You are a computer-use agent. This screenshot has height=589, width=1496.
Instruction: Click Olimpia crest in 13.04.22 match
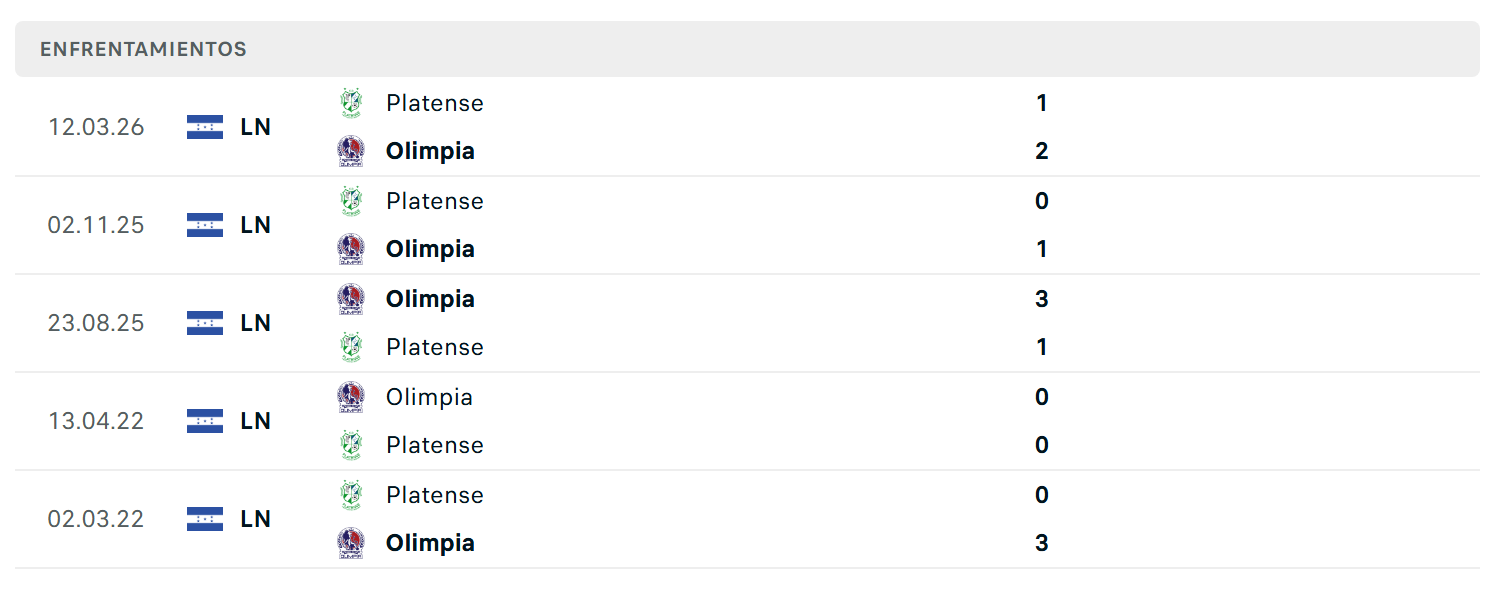(x=350, y=397)
